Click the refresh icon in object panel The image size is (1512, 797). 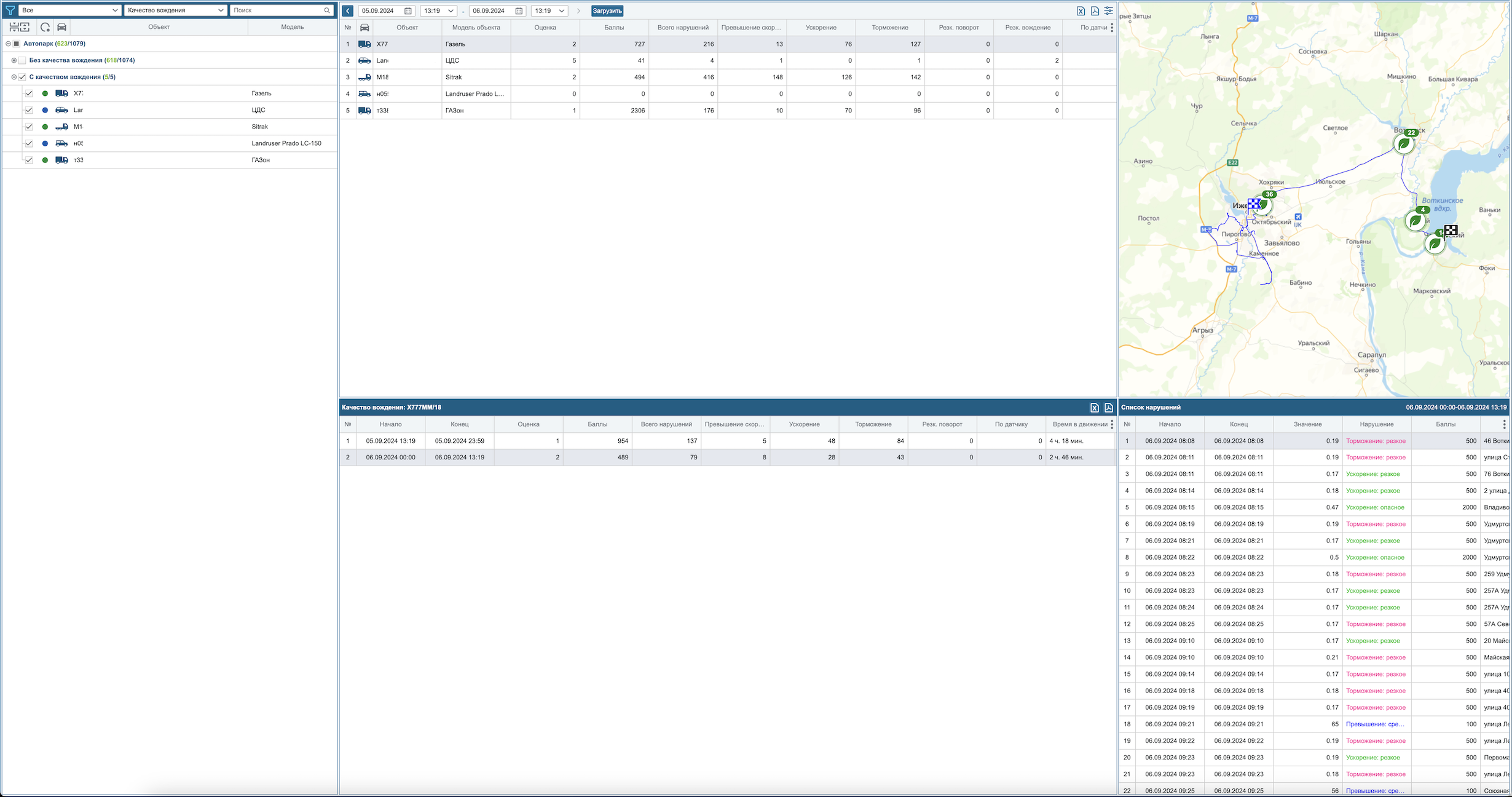45,27
